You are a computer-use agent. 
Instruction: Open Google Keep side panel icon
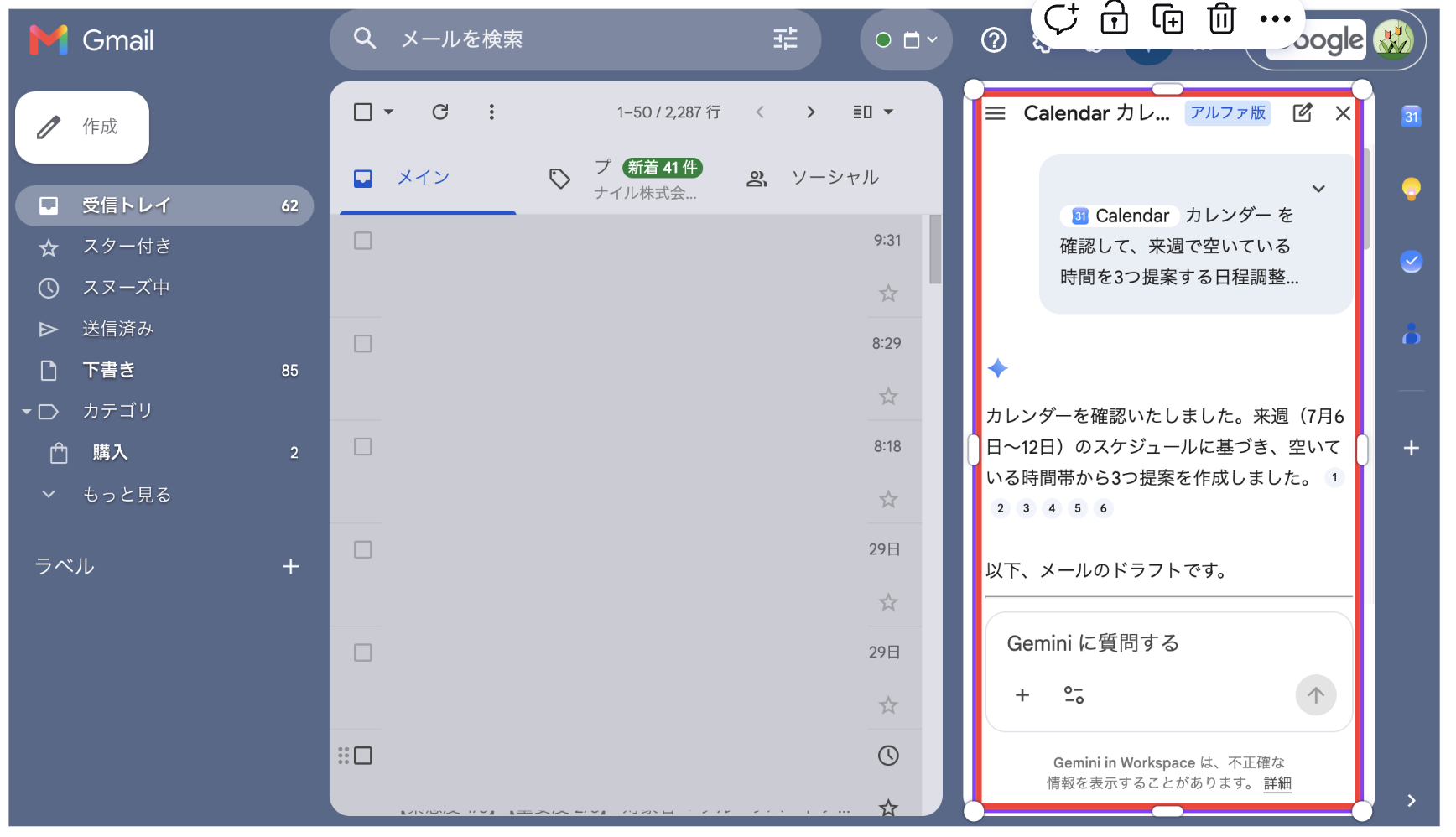click(1412, 189)
